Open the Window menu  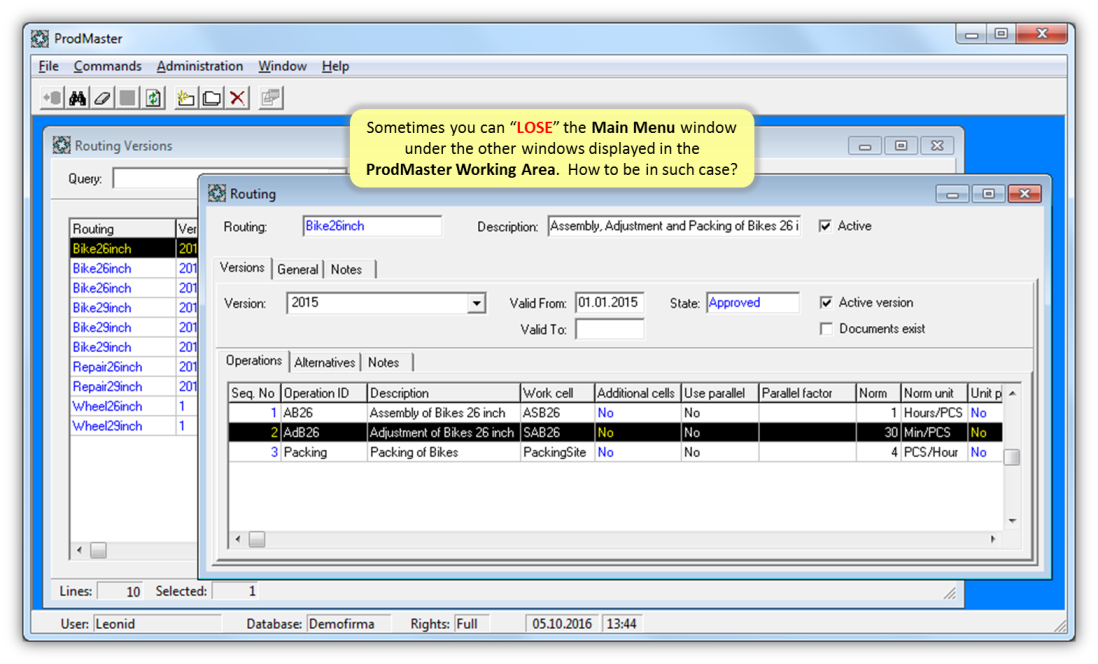(x=282, y=66)
